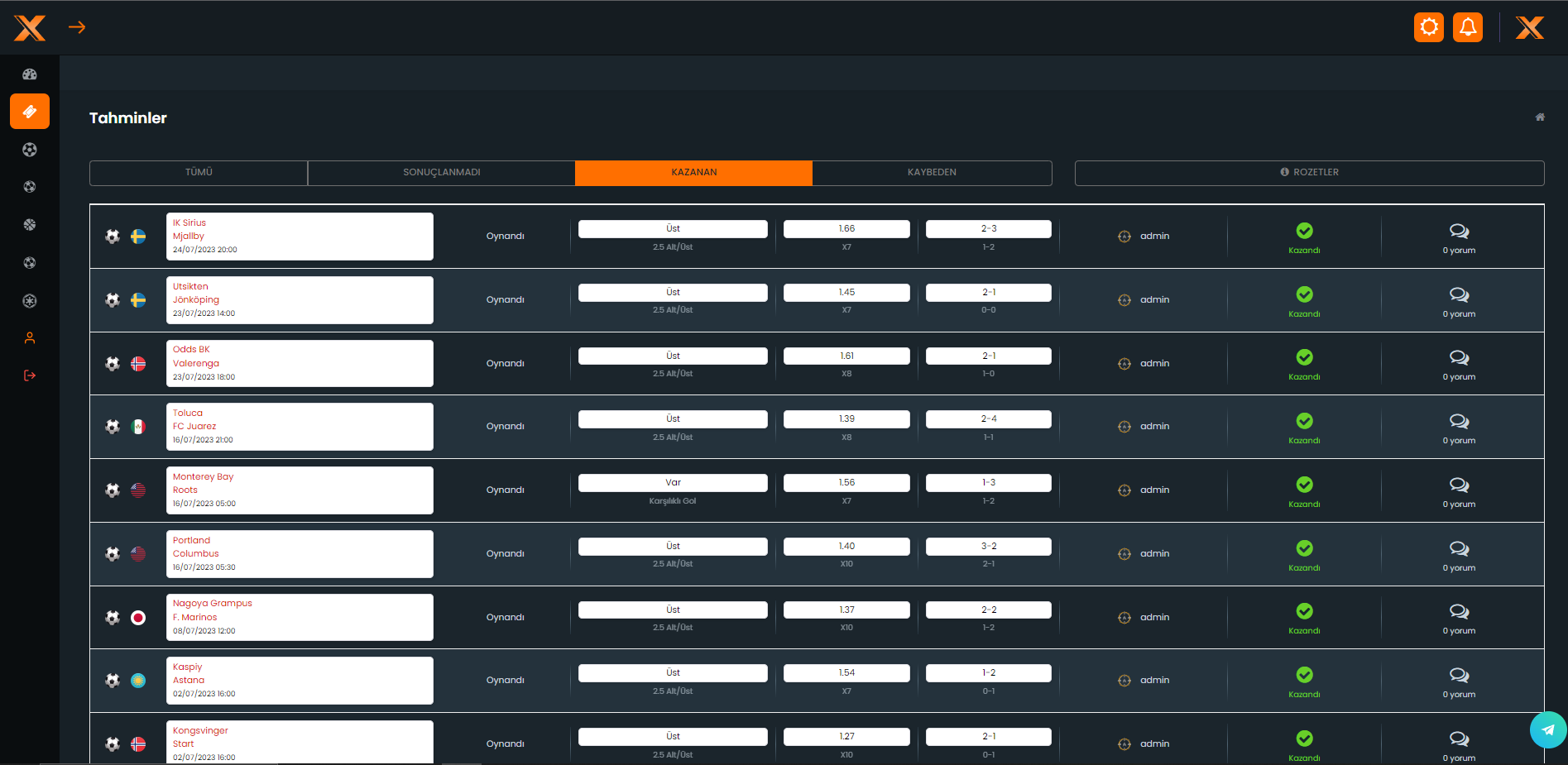Click the Kazandı checkmark for Nagoya Grampus
The height and width of the screenshot is (765, 1568).
click(x=1304, y=612)
